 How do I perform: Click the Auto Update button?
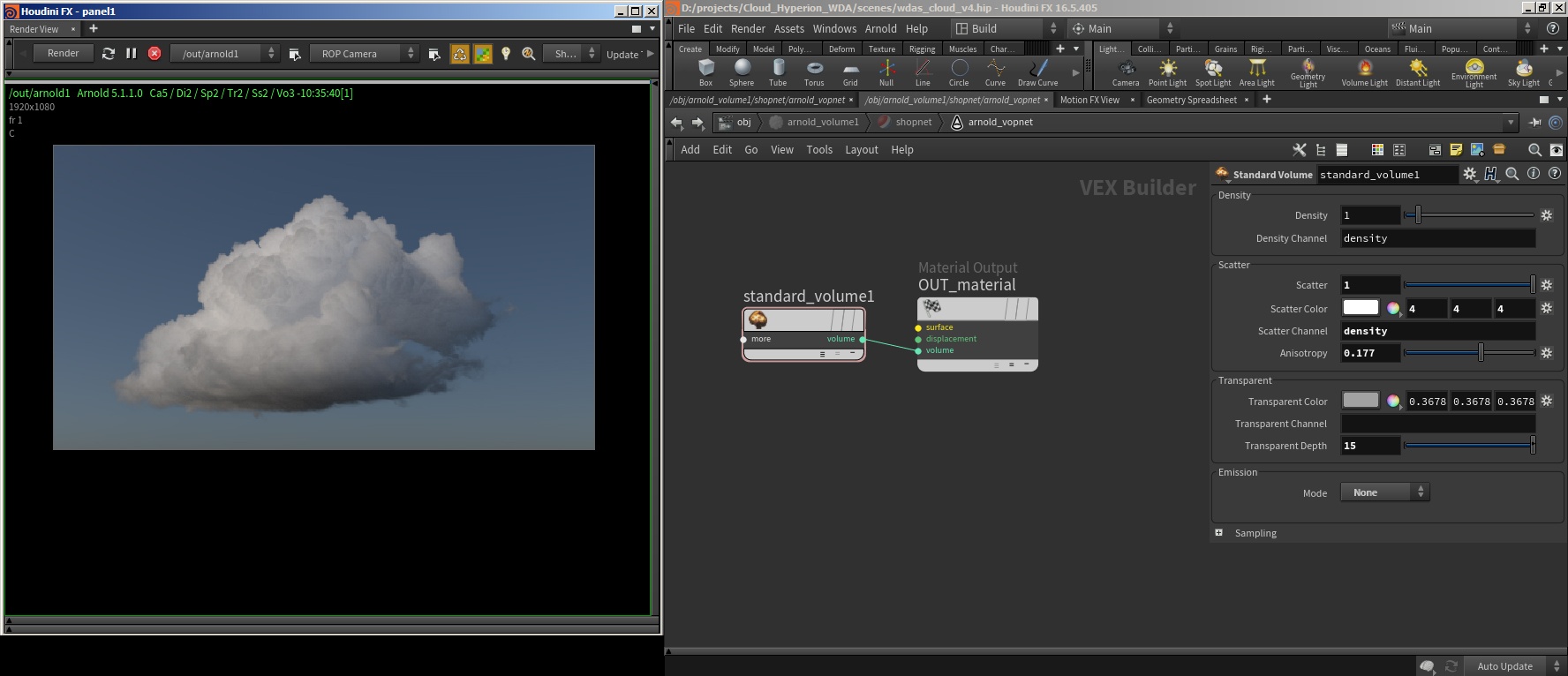coord(1504,666)
